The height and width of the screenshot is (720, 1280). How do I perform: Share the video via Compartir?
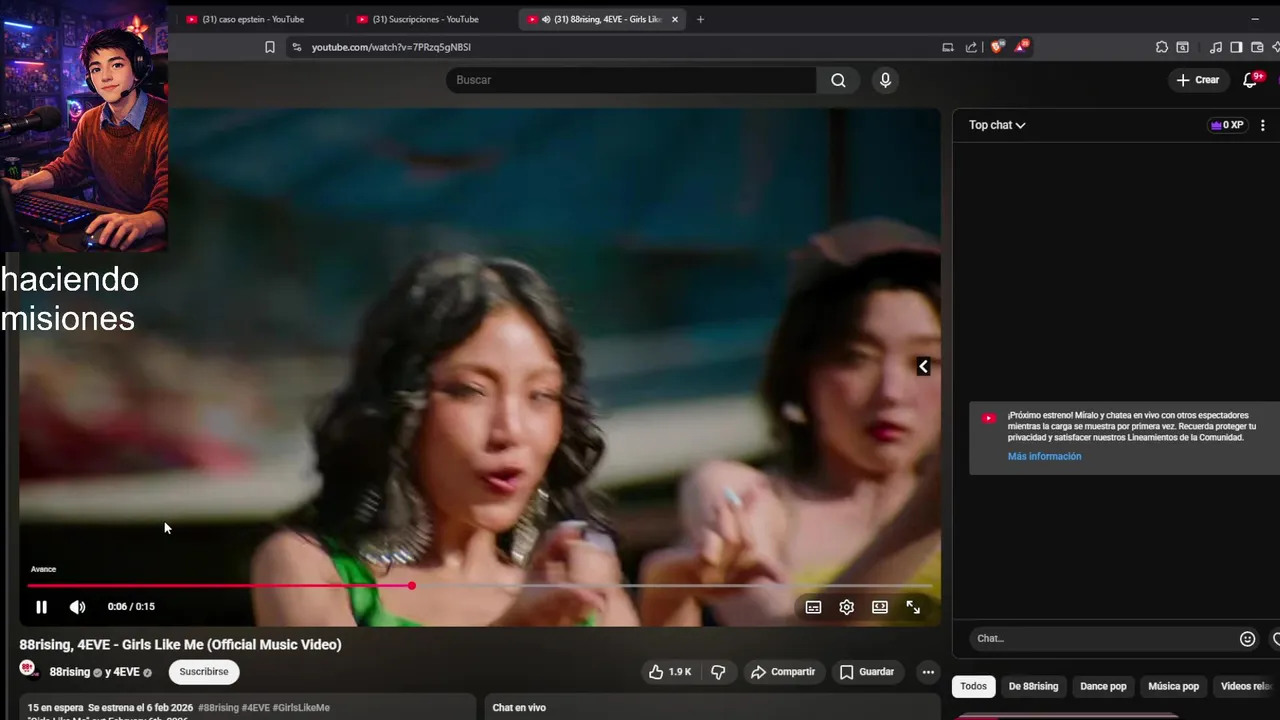(783, 672)
